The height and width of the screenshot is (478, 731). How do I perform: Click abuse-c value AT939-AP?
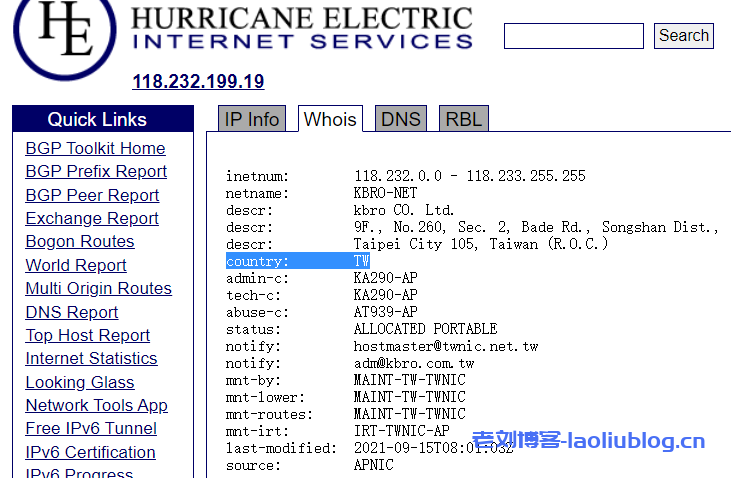coord(386,312)
